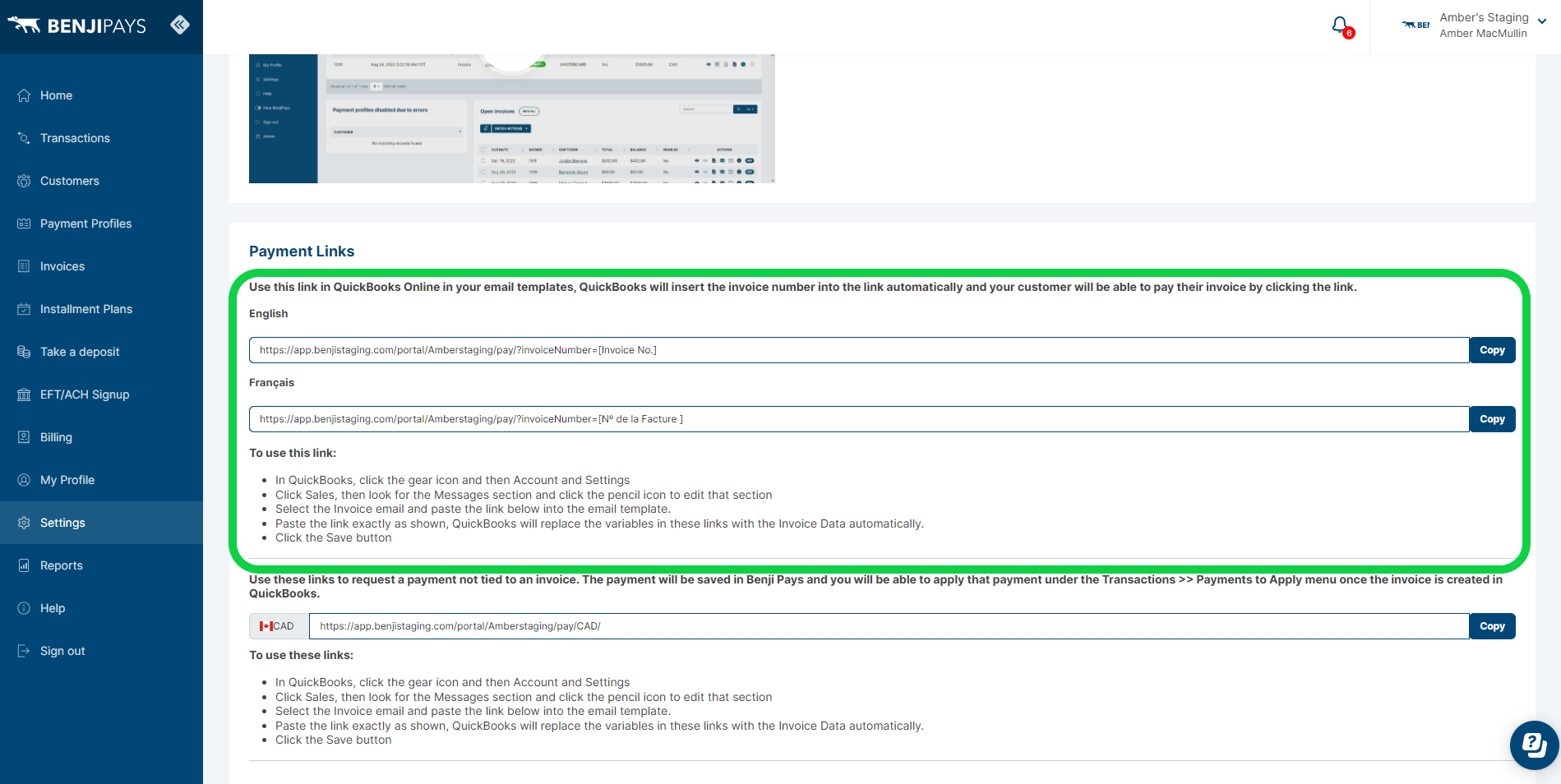Click the Settings gear icon

tap(24, 523)
